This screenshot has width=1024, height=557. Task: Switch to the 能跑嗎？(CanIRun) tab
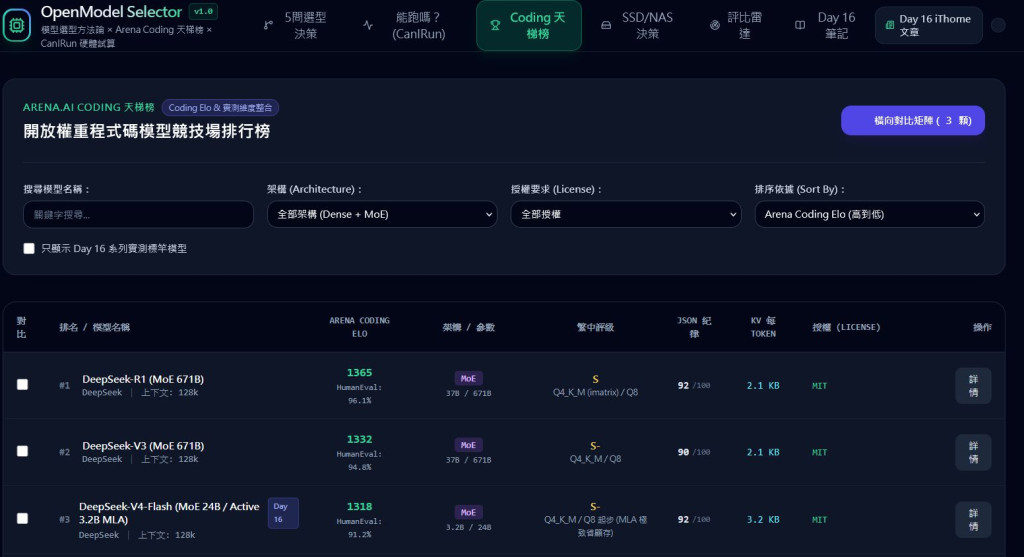[x=408, y=25]
